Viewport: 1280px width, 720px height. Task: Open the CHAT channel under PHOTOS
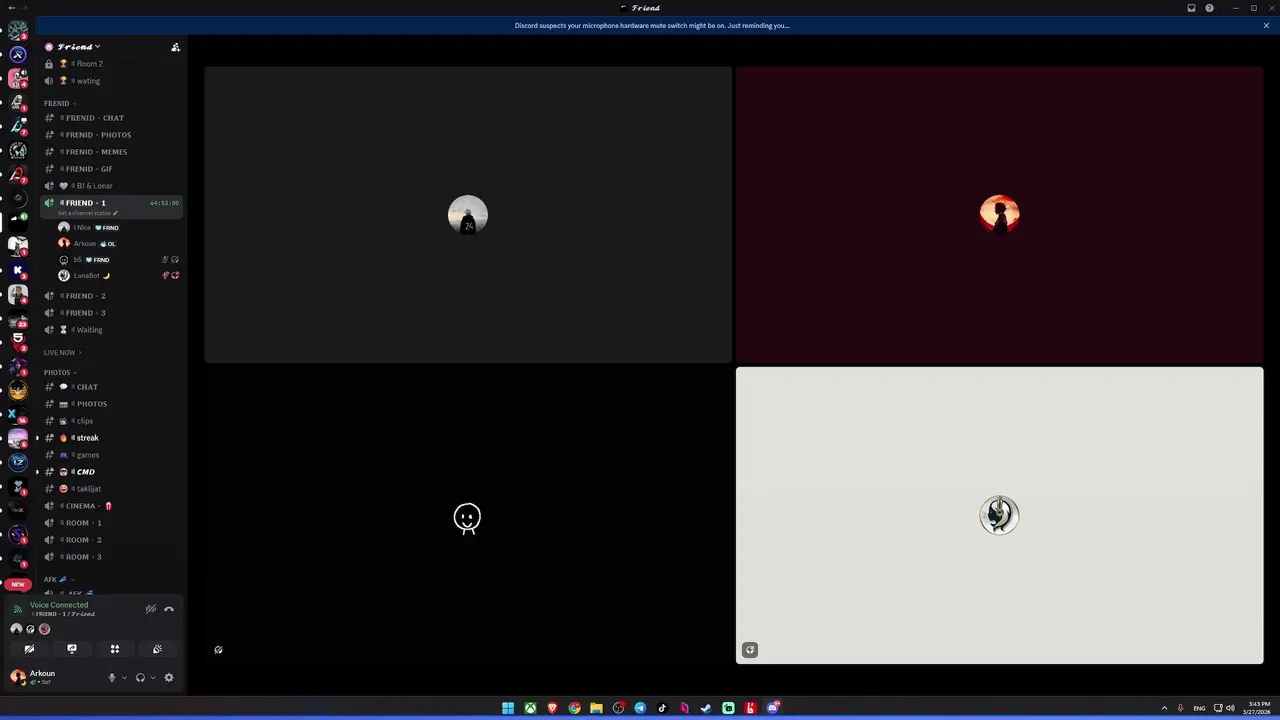(x=111, y=387)
